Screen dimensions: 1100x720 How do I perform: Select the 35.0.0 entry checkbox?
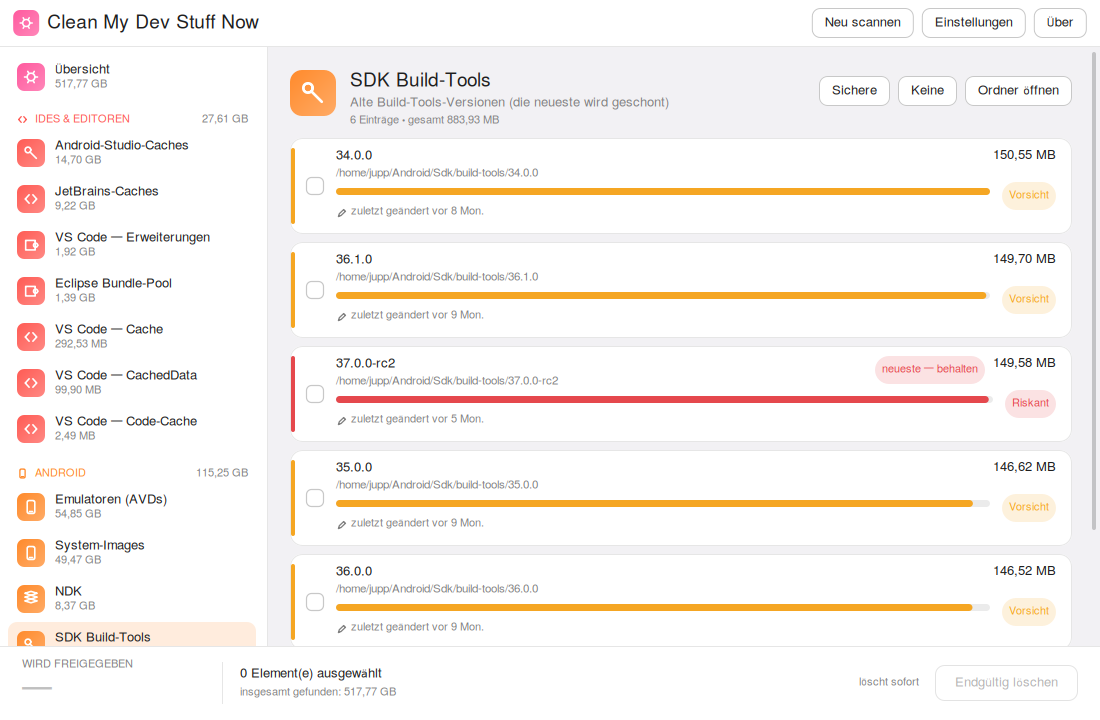(x=315, y=498)
